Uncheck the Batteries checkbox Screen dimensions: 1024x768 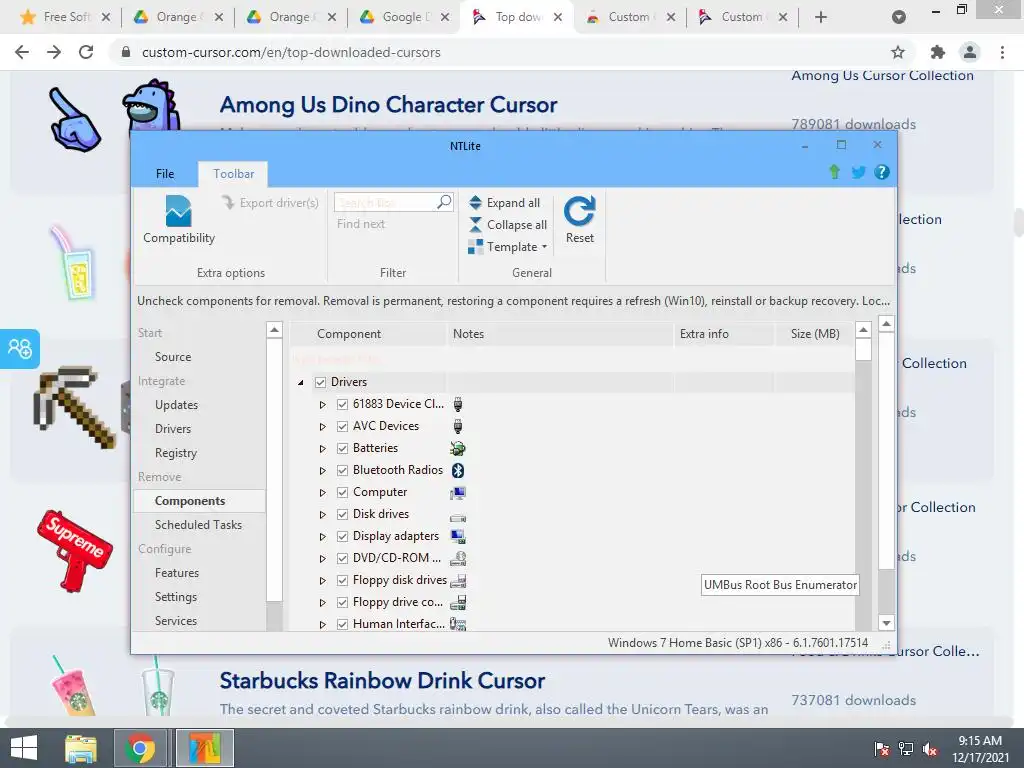342,448
